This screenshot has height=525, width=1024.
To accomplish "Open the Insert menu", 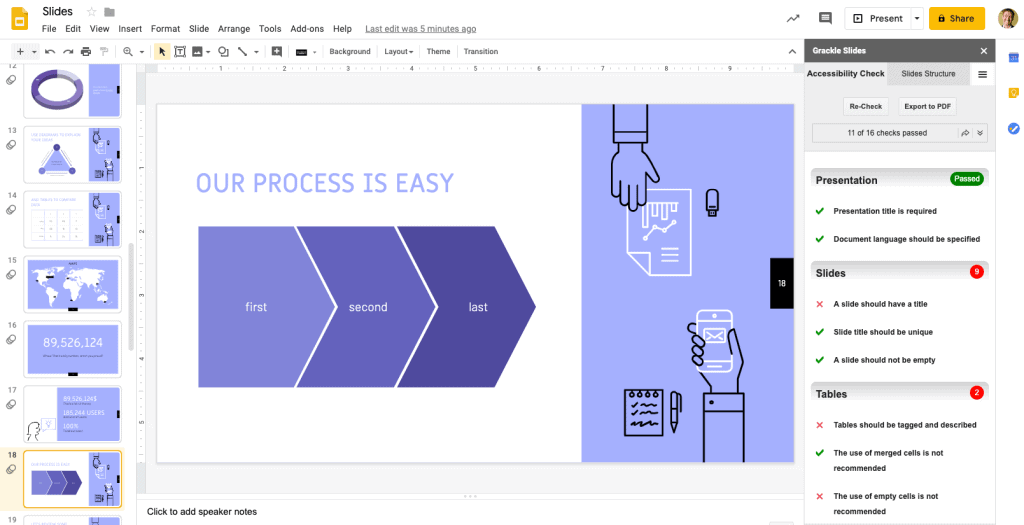I will tap(130, 29).
